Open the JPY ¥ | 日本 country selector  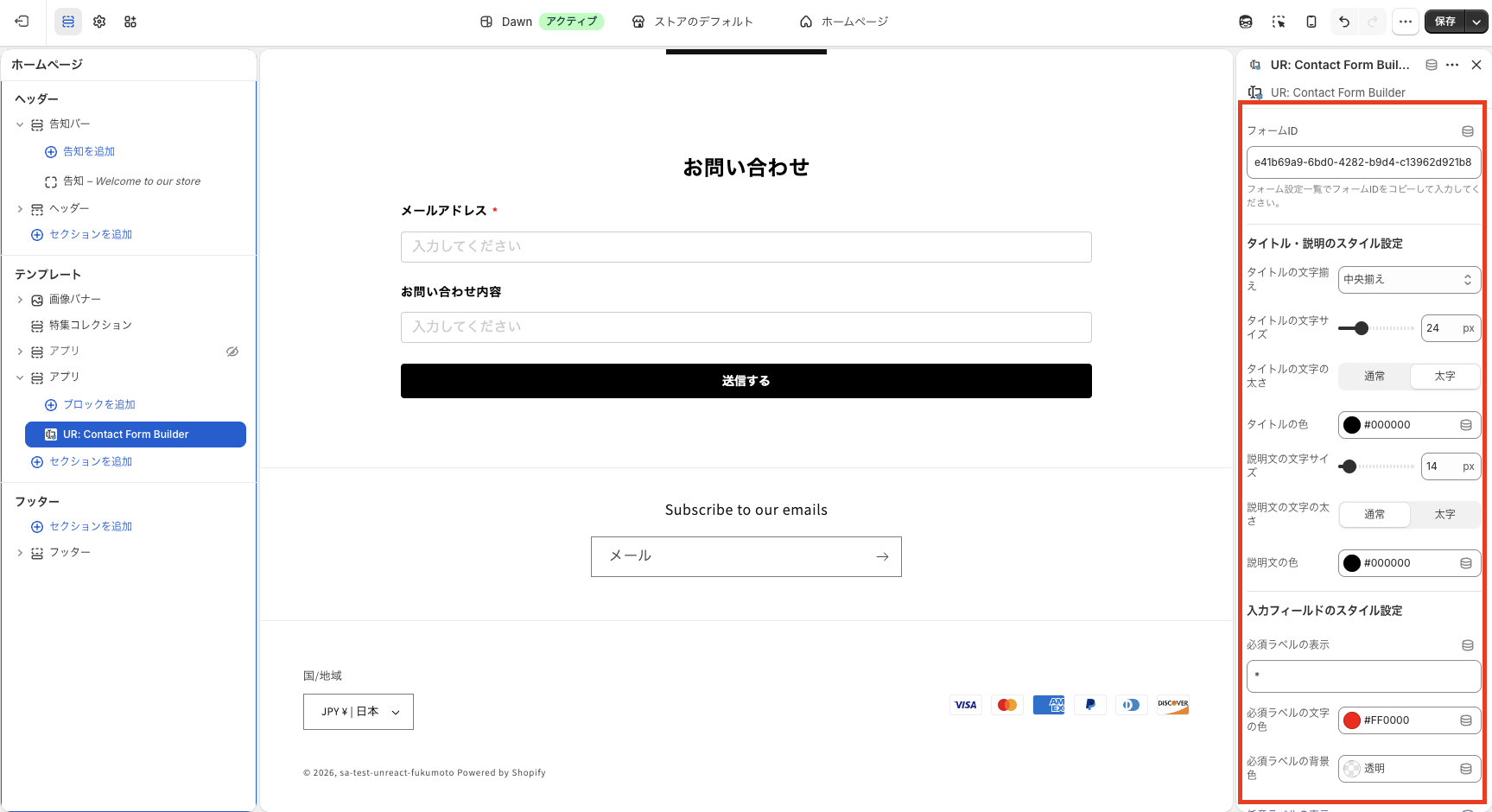coord(359,712)
